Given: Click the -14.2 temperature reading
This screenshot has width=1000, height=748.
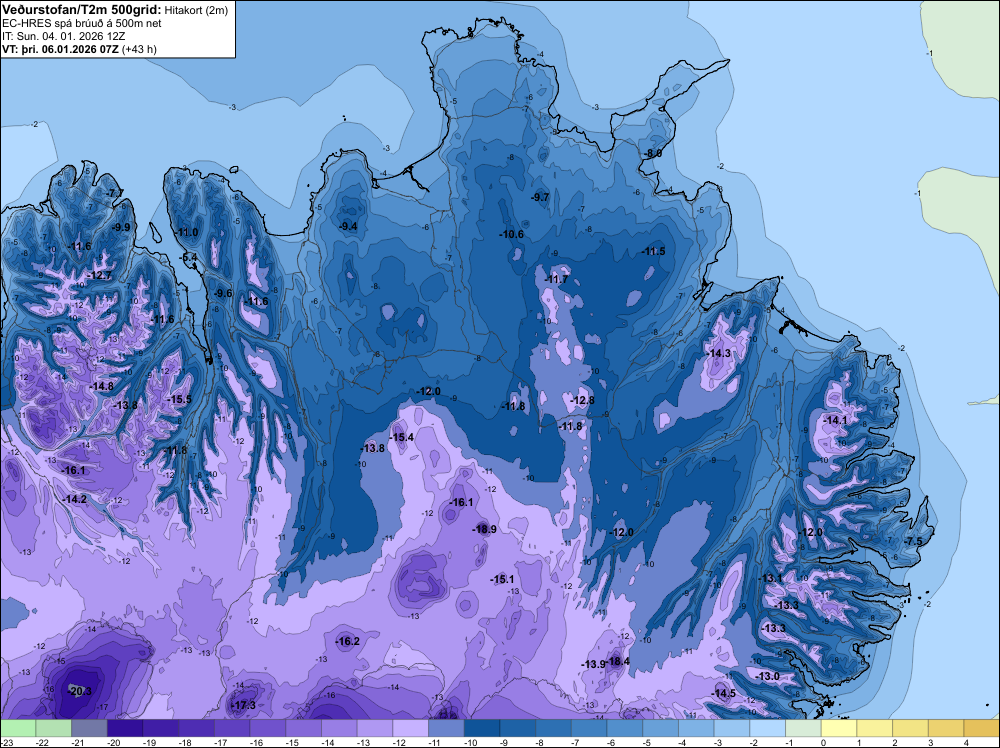Looking at the screenshot, I should pos(75,499).
